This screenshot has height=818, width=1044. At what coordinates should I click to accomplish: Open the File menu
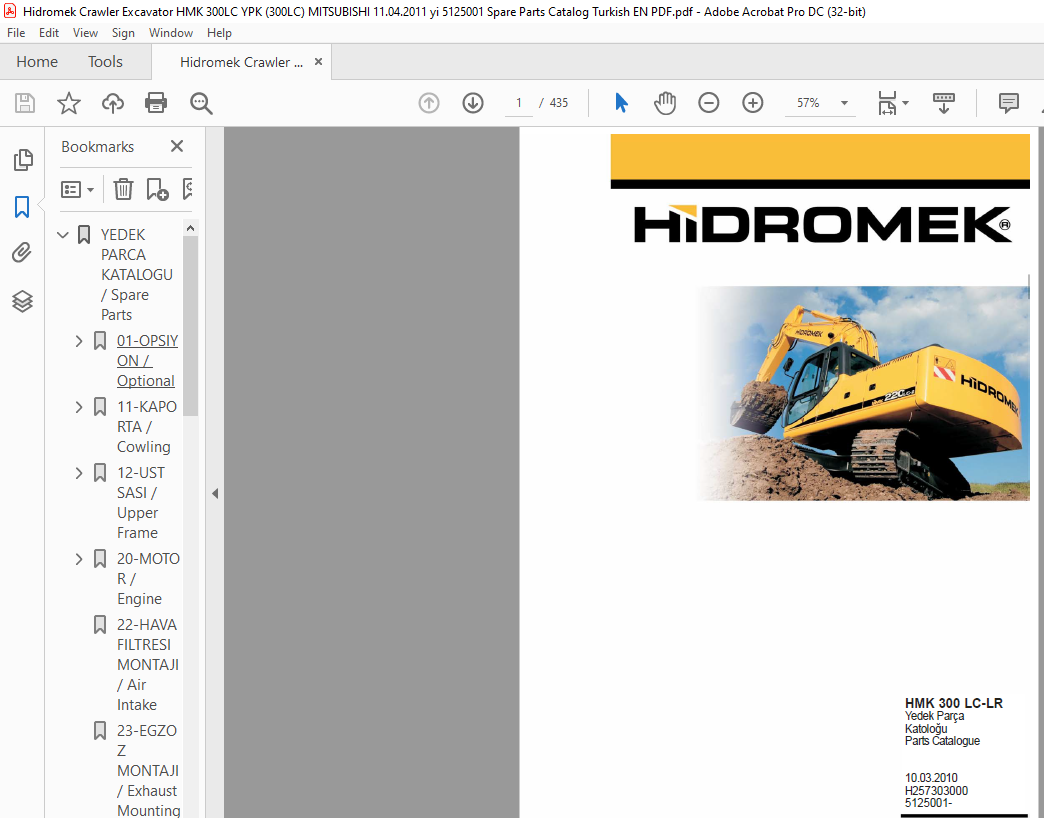tap(16, 33)
